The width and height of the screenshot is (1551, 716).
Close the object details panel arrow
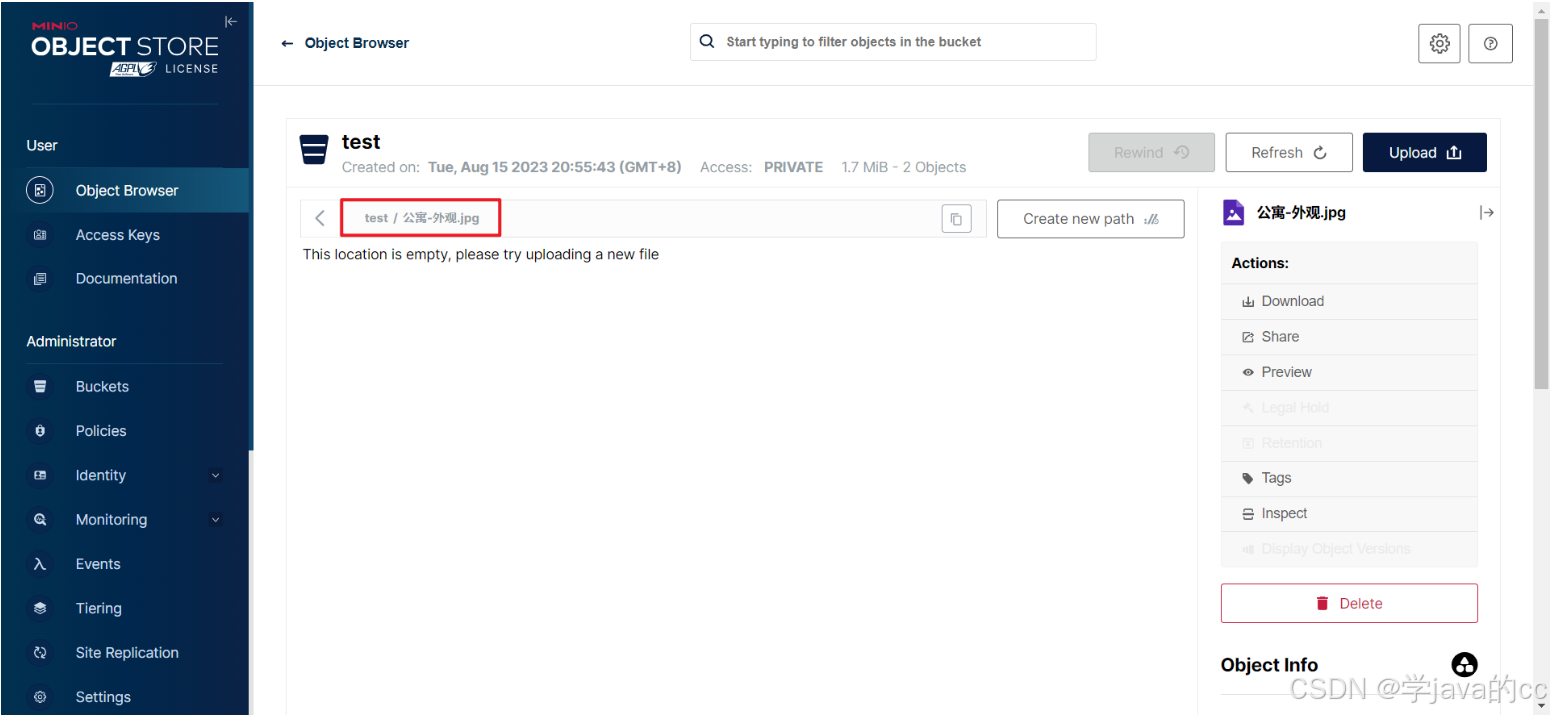(1487, 212)
